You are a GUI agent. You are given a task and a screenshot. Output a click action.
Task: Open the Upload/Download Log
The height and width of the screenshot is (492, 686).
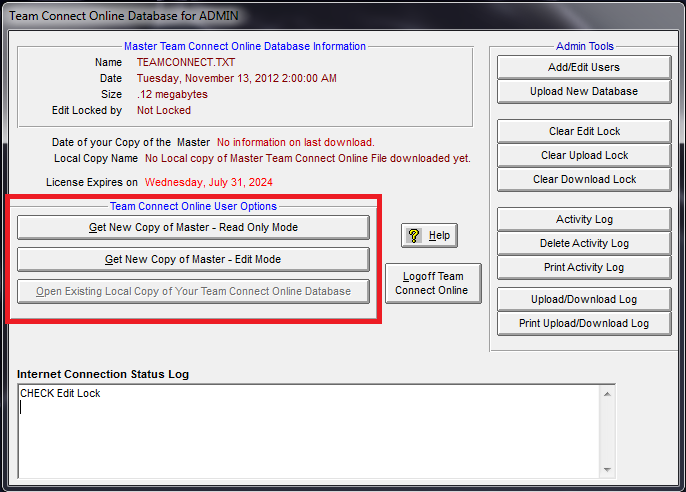coord(584,299)
